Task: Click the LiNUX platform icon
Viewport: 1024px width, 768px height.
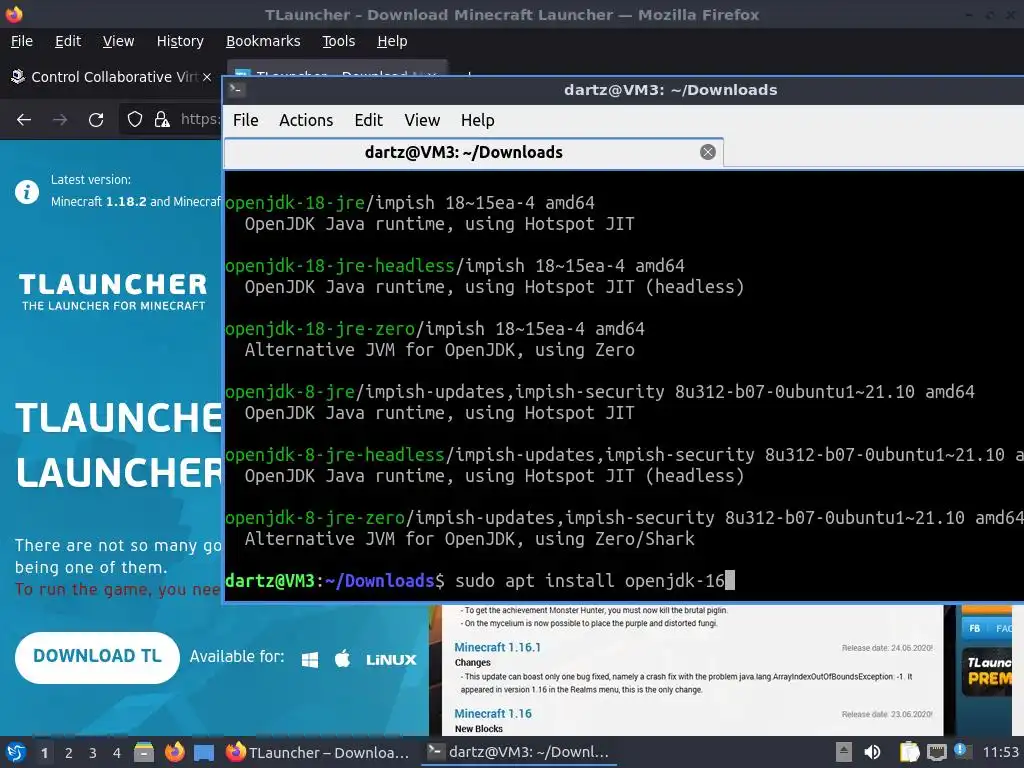Action: 391,660
